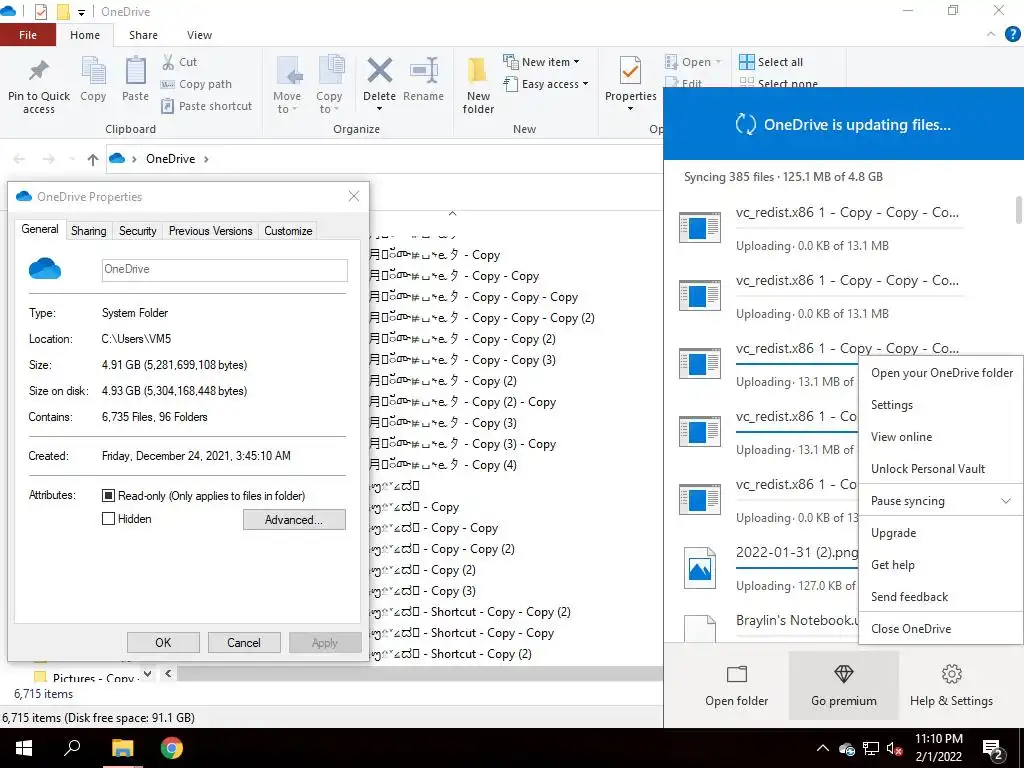The image size is (1024, 768).
Task: Click the New folder icon
Action: (x=478, y=71)
